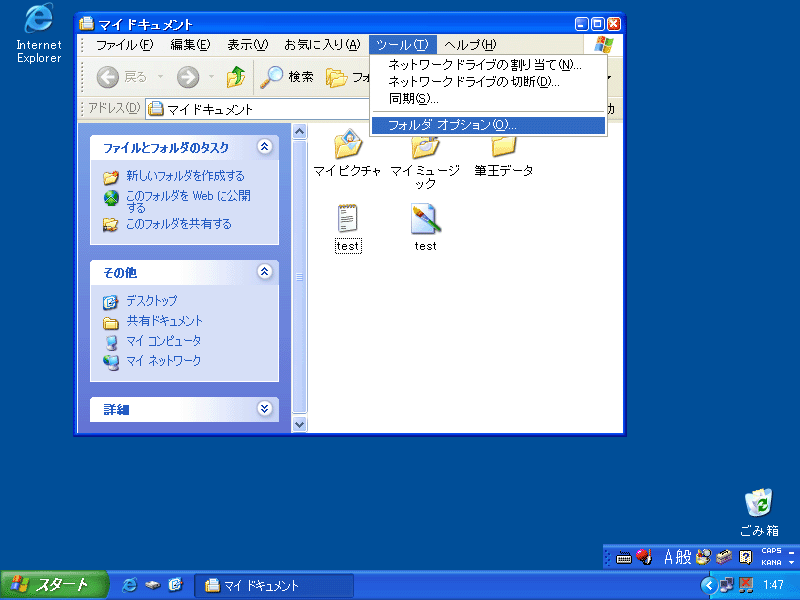Minimize the language bar
The height and width of the screenshot is (600, 800).
791,552
